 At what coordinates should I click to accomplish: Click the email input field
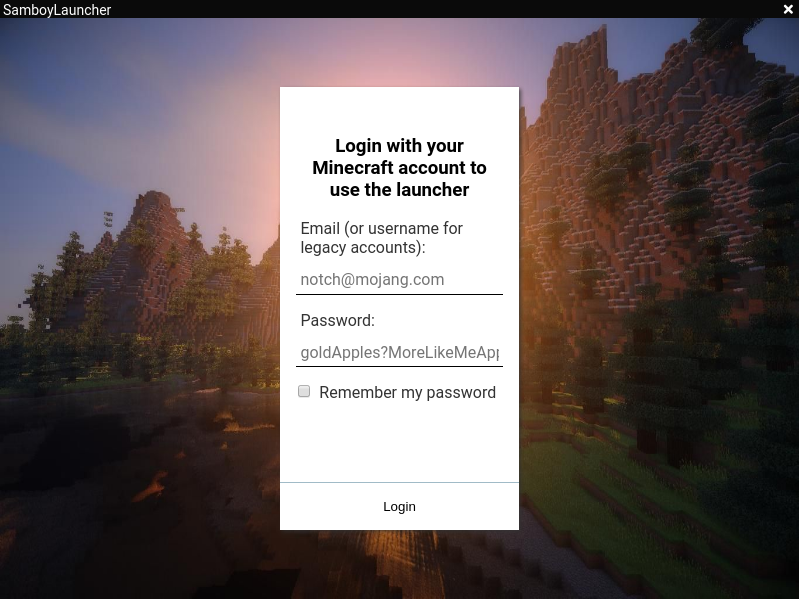pos(399,280)
